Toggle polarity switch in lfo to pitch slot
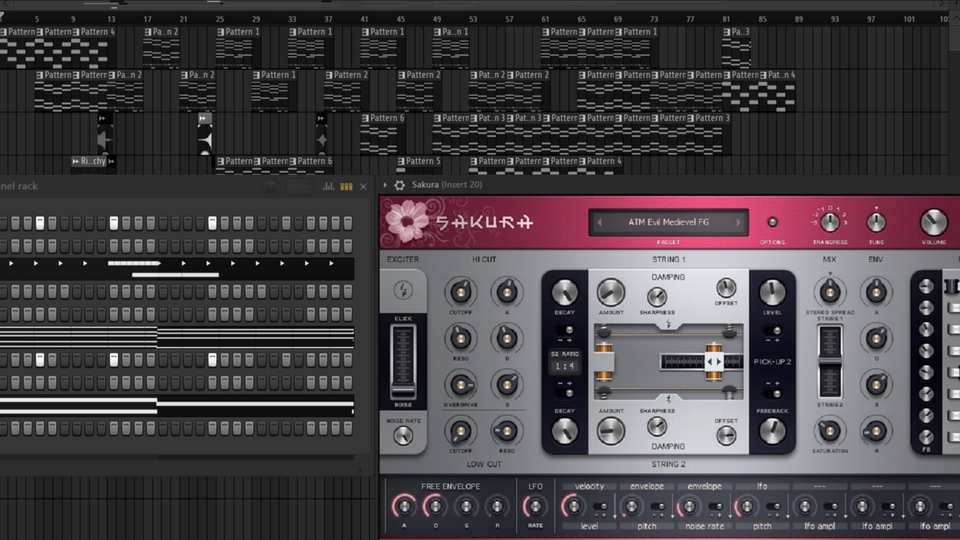 773,507
